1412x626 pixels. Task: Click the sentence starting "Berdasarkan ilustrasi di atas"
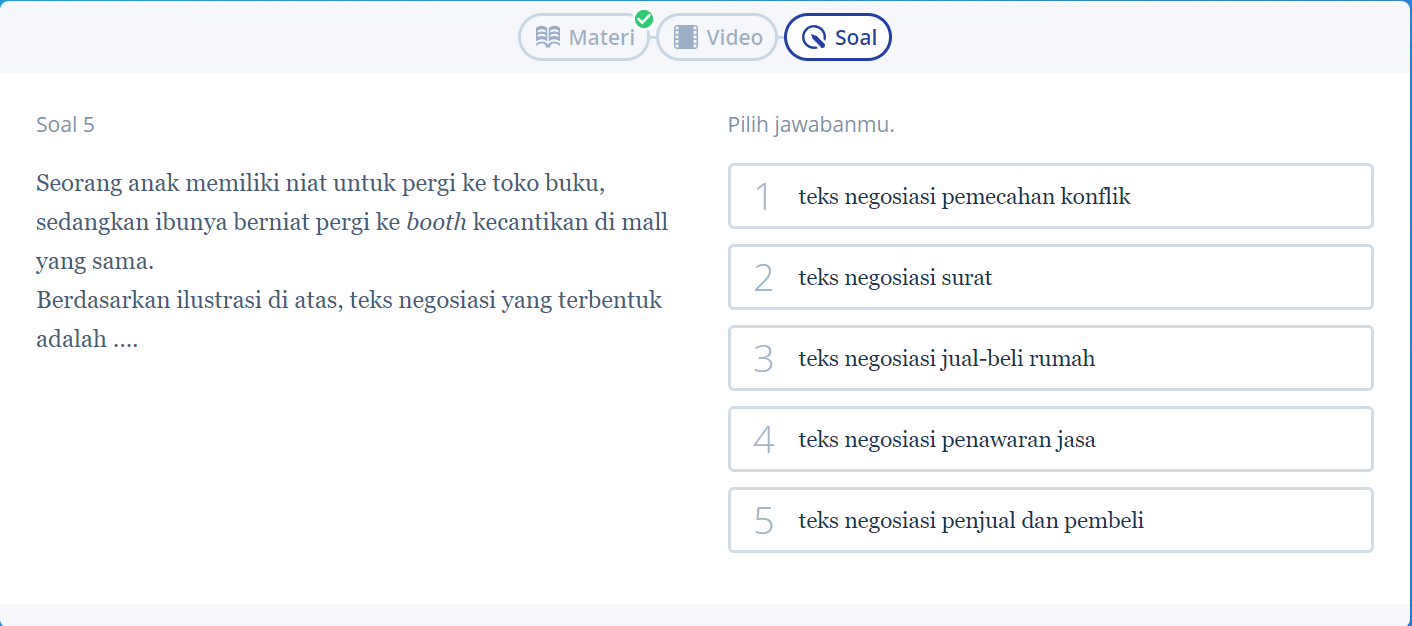(x=348, y=300)
